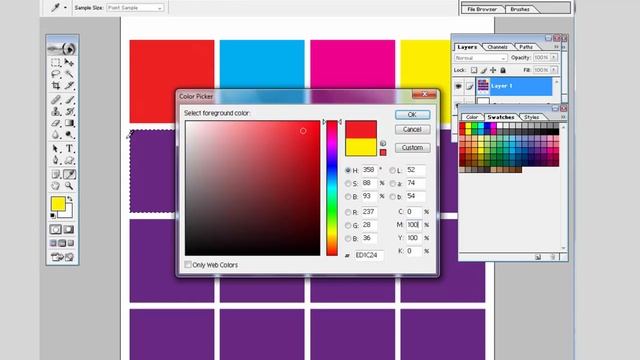The width and height of the screenshot is (640, 360).
Task: Open the Fill slider arrow
Action: (554, 70)
